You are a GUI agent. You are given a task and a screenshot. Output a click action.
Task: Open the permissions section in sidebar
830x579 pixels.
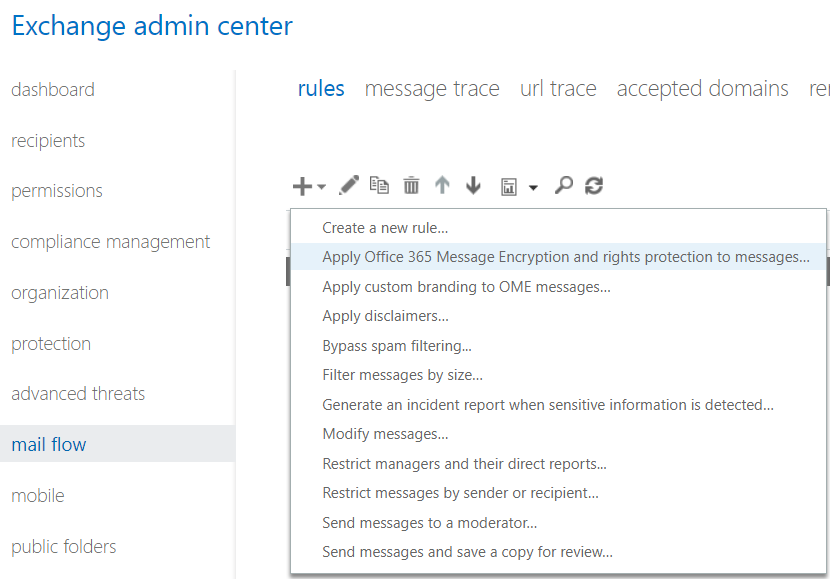pyautogui.click(x=56, y=191)
